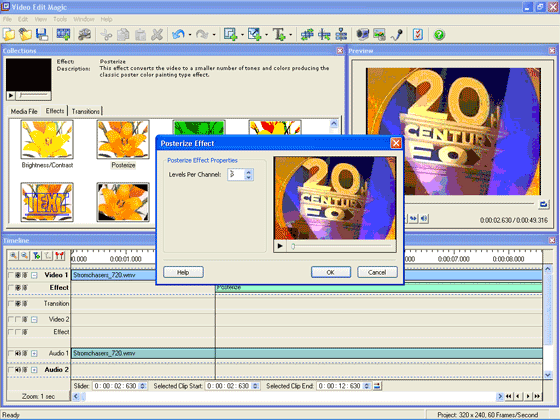560x420 pixels.
Task: Tick the Video 2 Effect track first checkbox
Action: pyautogui.click(x=11, y=332)
